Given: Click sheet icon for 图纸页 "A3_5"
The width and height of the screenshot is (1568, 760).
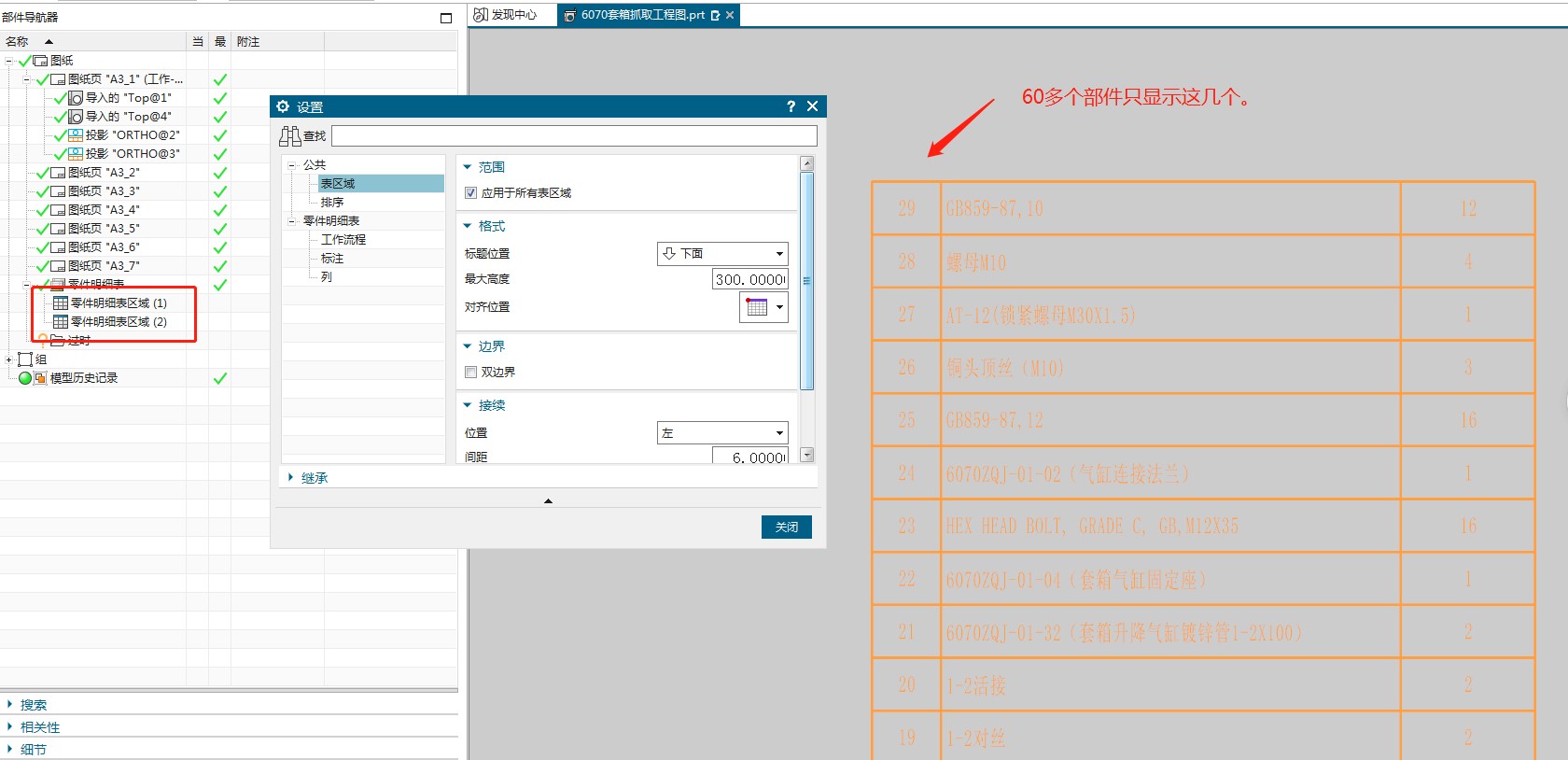Looking at the screenshot, I should pyautogui.click(x=58, y=229).
